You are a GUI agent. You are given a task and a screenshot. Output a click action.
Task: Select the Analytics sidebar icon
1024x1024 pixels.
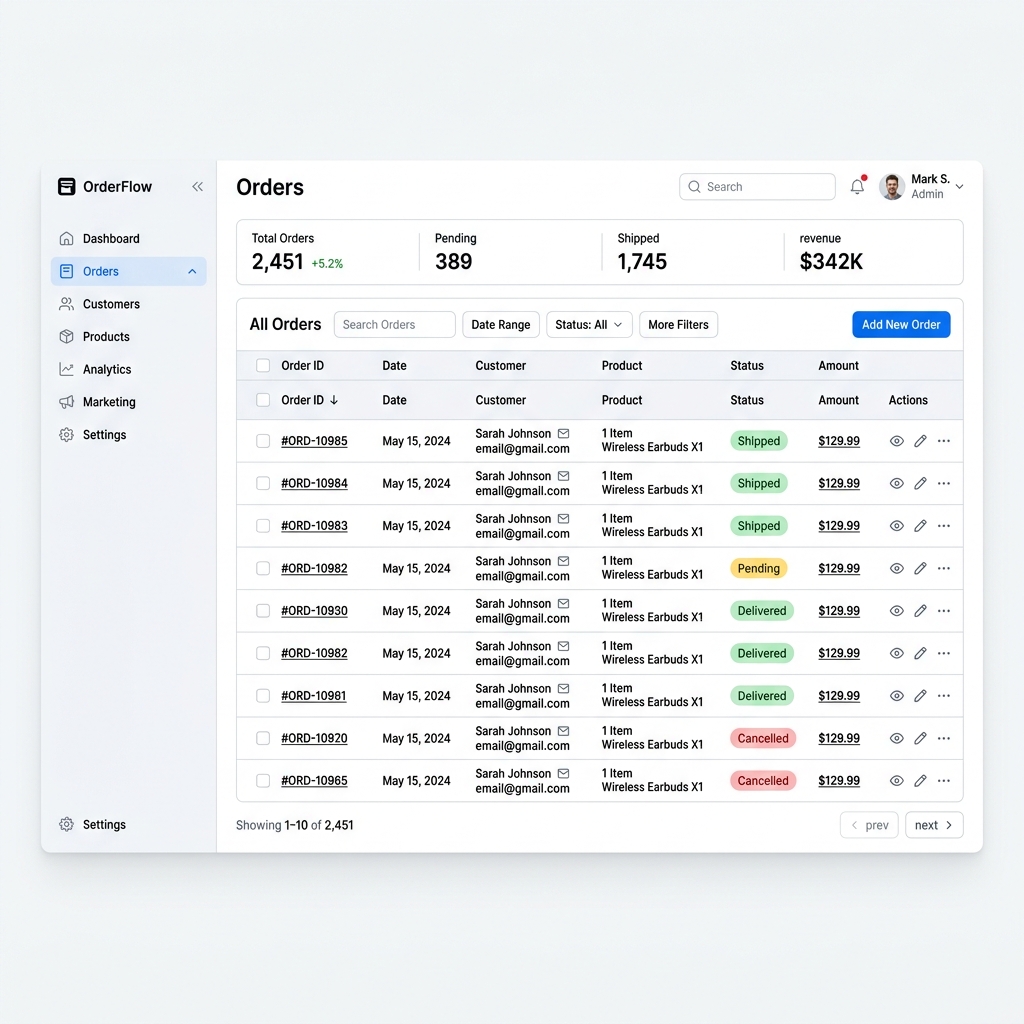(x=68, y=369)
